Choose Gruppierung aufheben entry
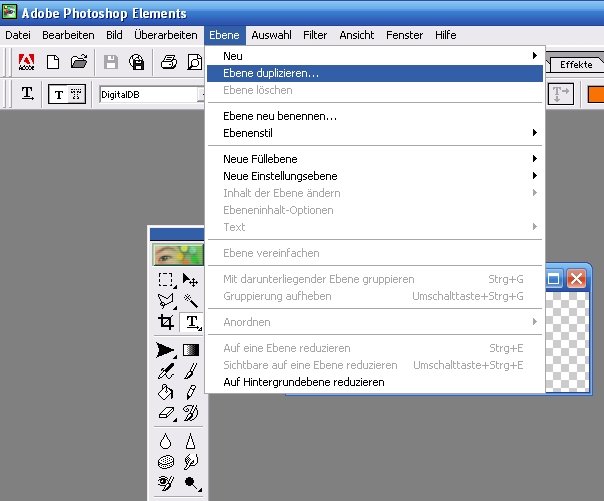This screenshot has height=501, width=604. [x=375, y=296]
